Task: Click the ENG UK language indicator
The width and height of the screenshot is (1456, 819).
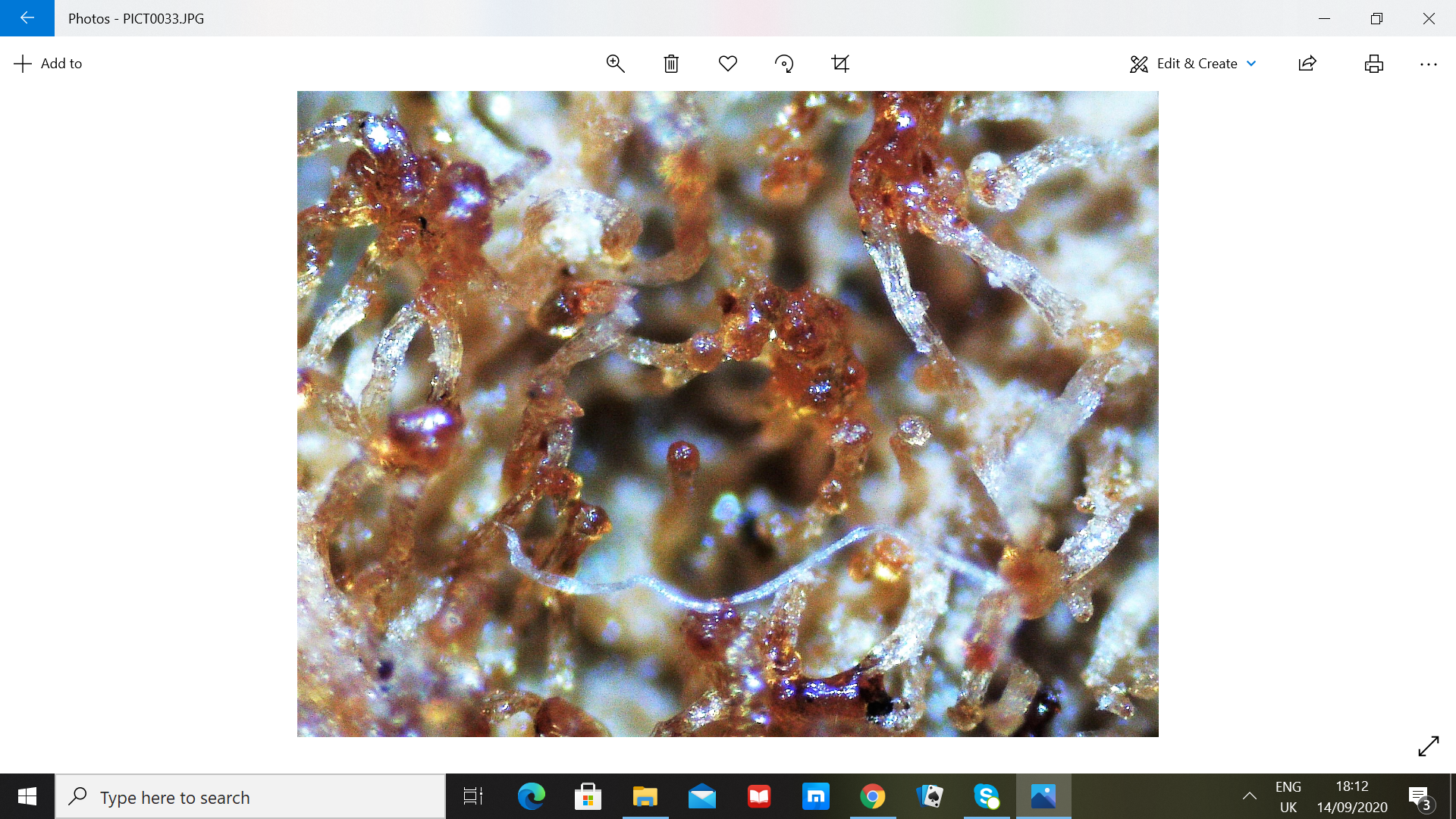Action: (x=1288, y=797)
